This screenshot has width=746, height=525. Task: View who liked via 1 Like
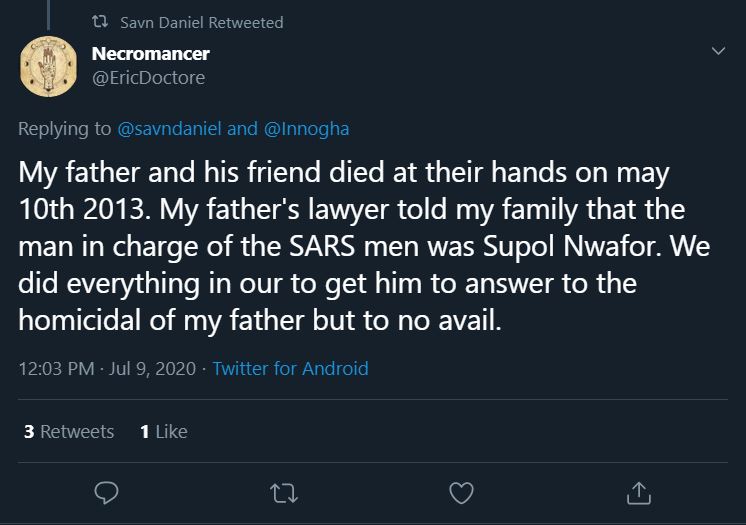tap(164, 431)
